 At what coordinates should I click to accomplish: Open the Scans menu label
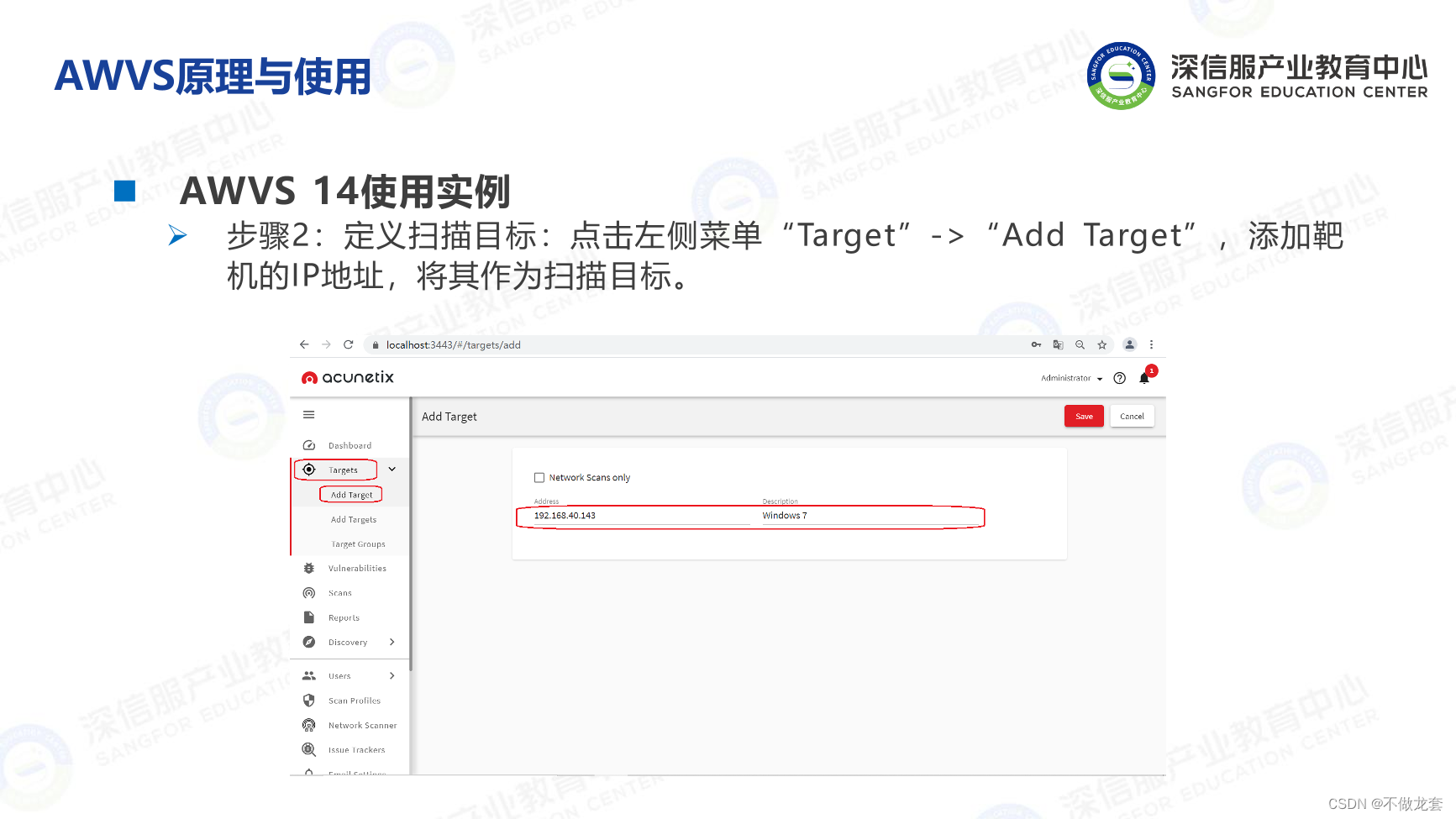click(339, 593)
